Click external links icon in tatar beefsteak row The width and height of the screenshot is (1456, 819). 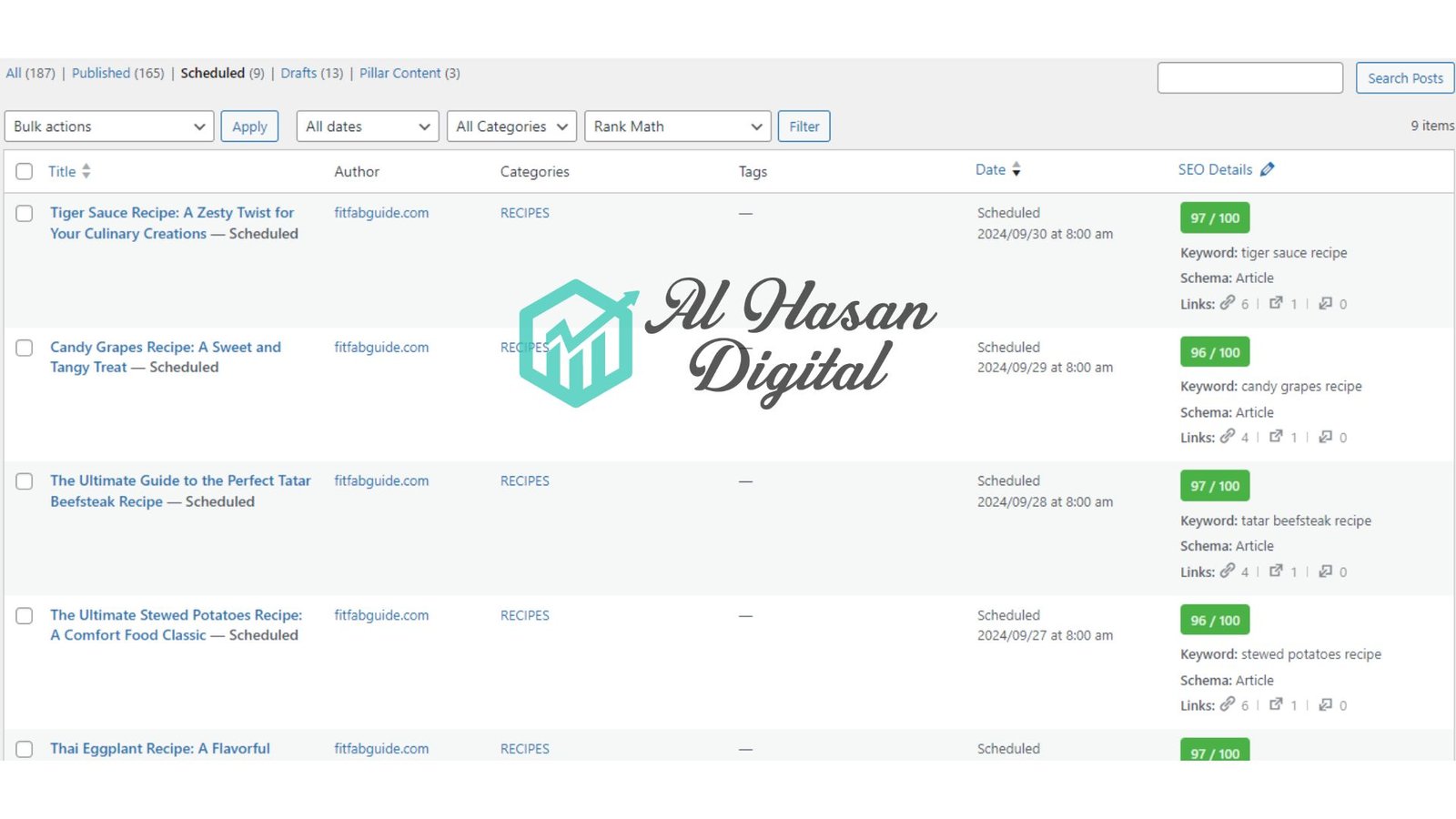click(x=1276, y=571)
